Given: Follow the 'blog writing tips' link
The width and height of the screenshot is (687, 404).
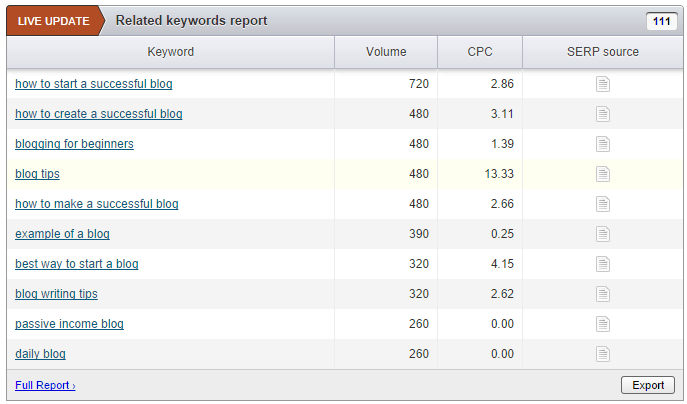Looking at the screenshot, I should tap(56, 294).
